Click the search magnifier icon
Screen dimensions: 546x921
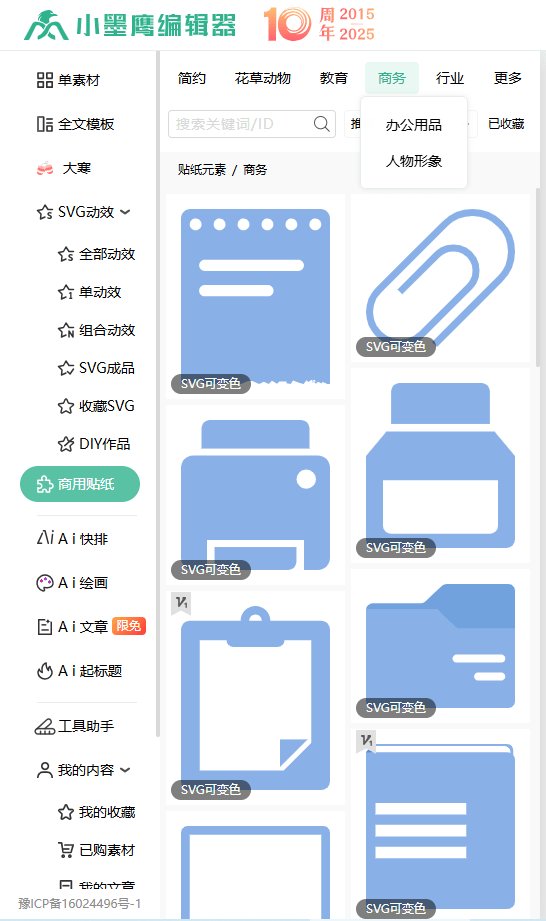321,124
